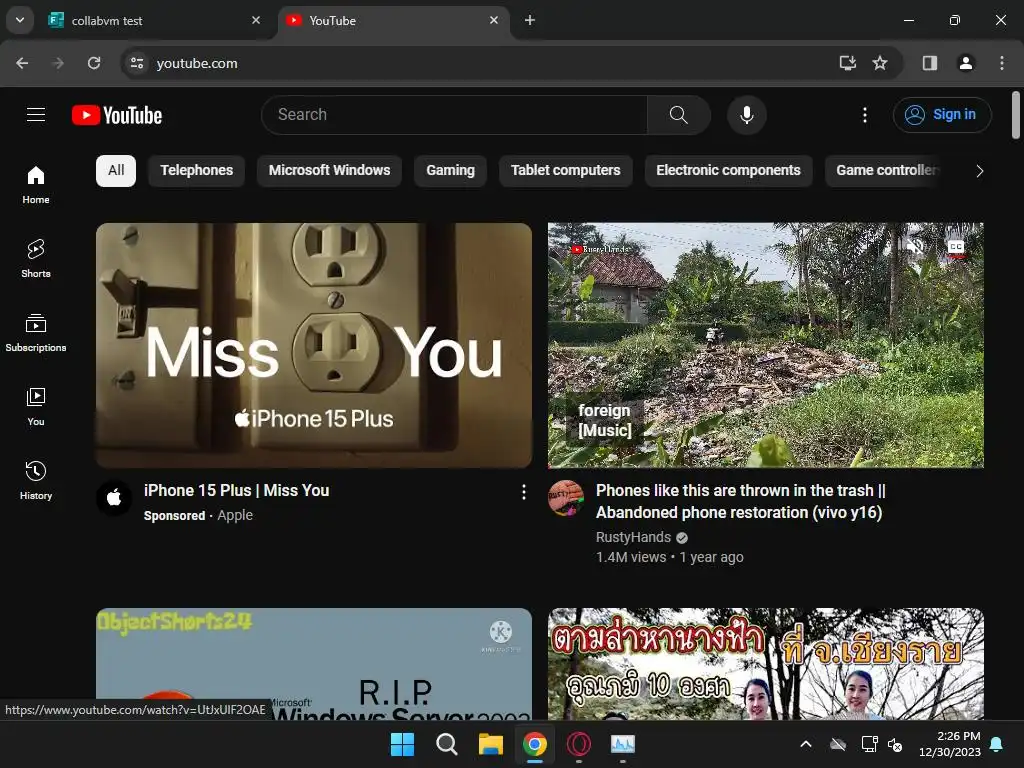Open R.I.P Windows Server thumbnail

(x=314, y=664)
